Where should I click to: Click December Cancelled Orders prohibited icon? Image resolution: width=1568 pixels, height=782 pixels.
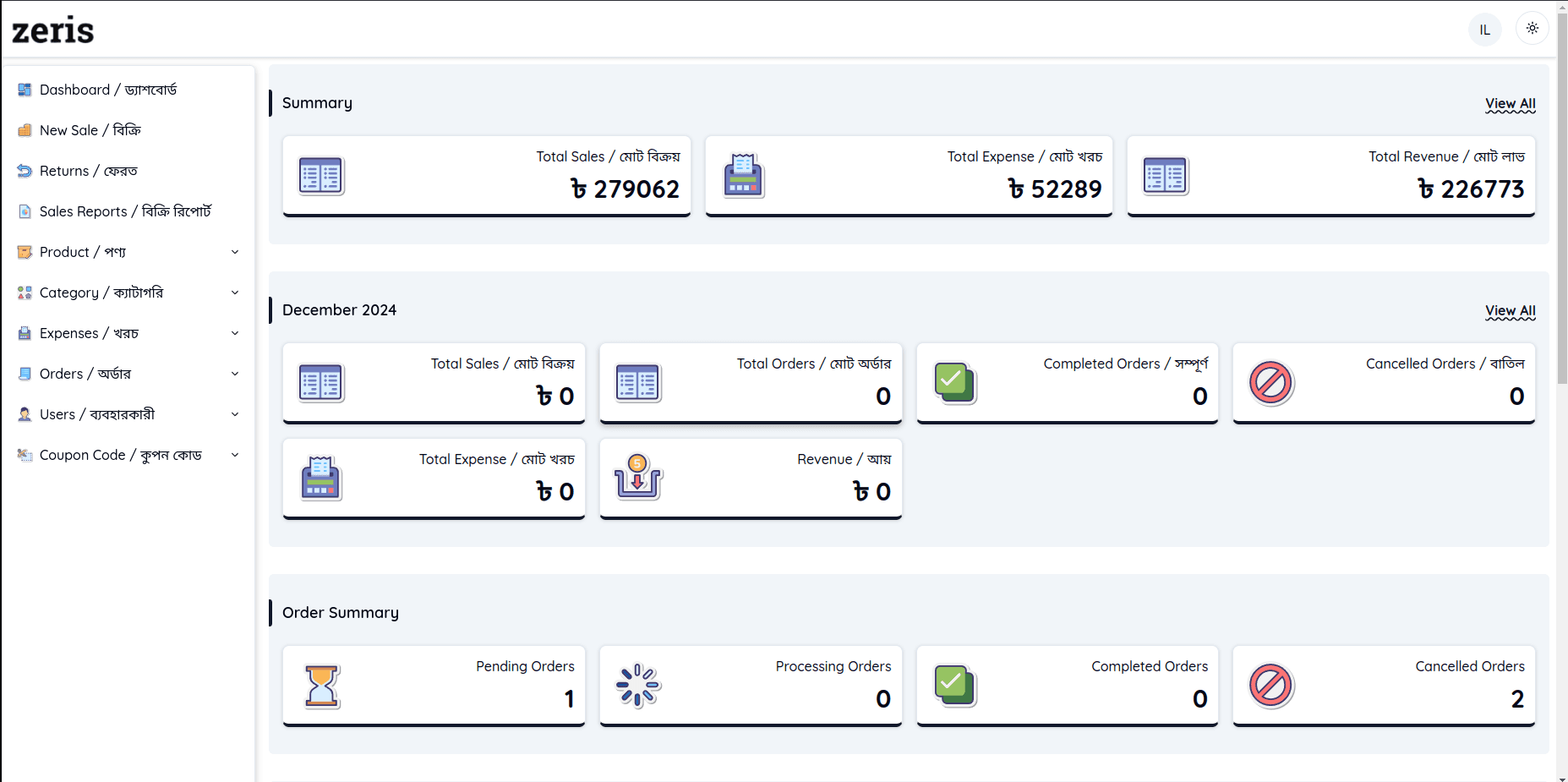point(1271,383)
